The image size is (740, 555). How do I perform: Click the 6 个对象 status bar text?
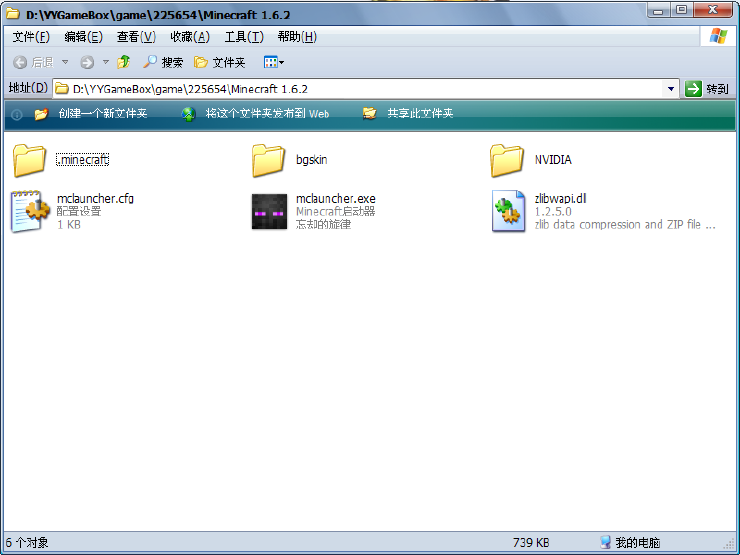tap(27, 543)
